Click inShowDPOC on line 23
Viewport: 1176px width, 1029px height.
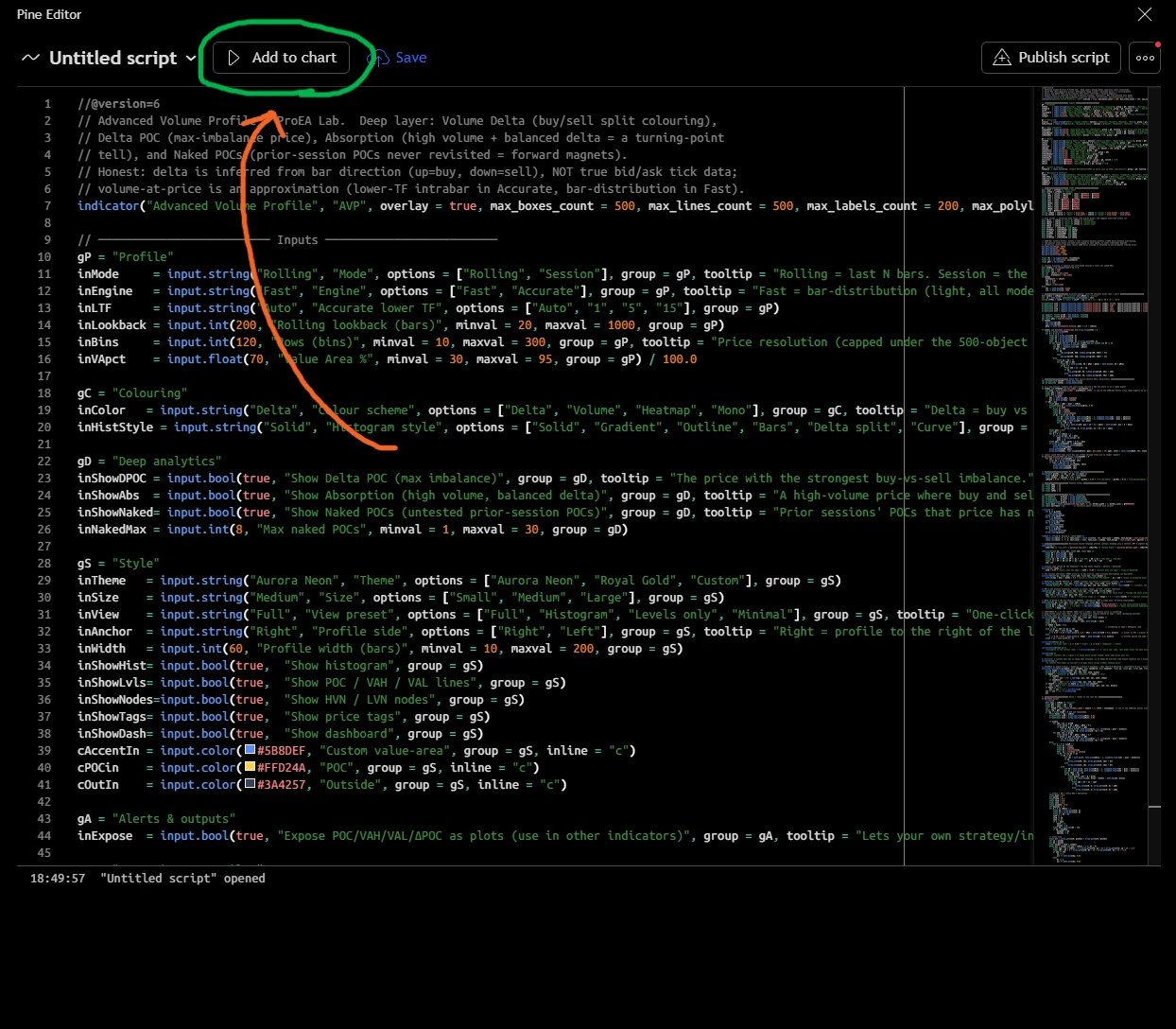[x=112, y=478]
